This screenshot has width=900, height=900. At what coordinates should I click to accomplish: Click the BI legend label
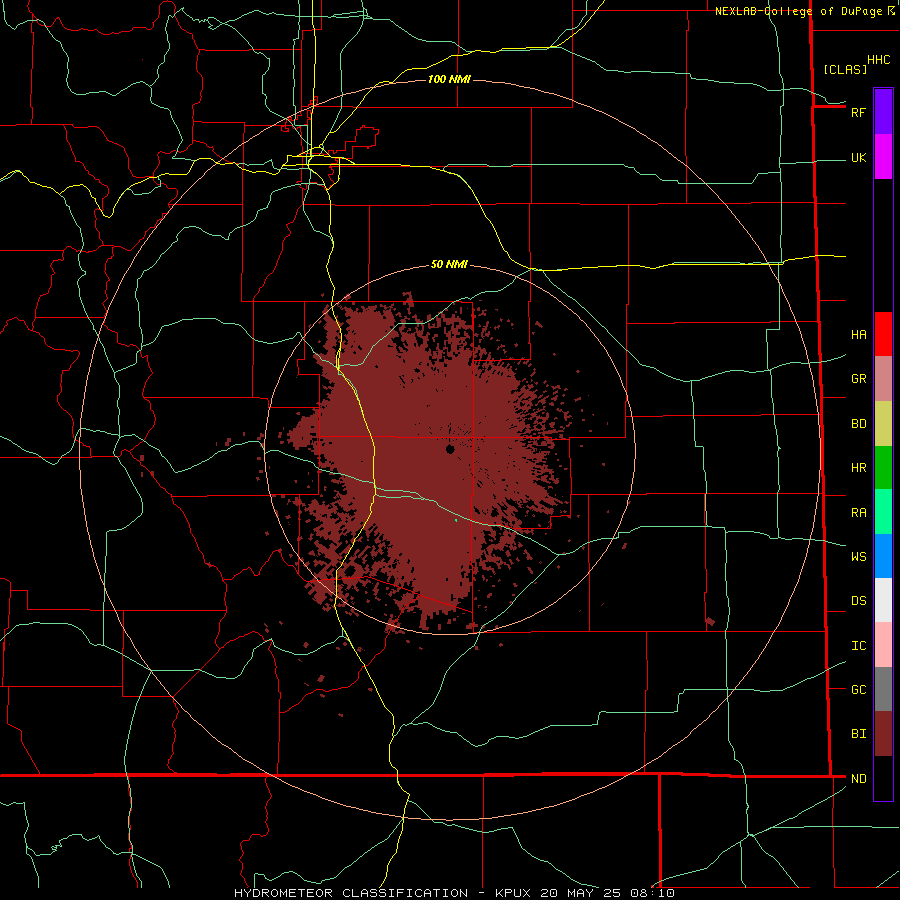858,734
